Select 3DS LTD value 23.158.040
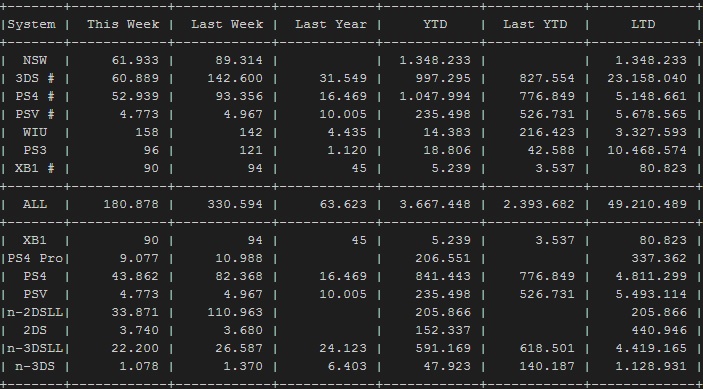Image resolution: width=703 pixels, height=389 pixels. [x=647, y=78]
